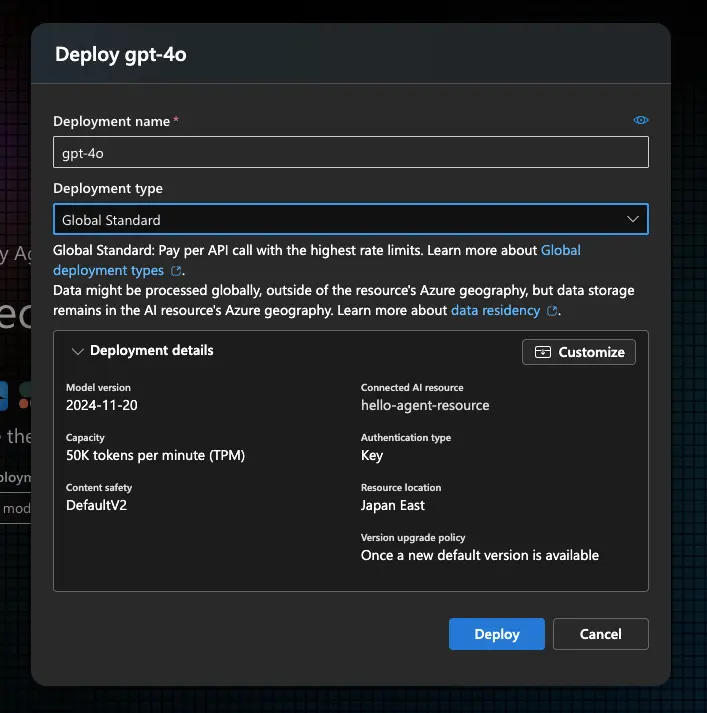This screenshot has height=713, width=707.
Task: Click the Deployment details heading
Action: click(151, 351)
